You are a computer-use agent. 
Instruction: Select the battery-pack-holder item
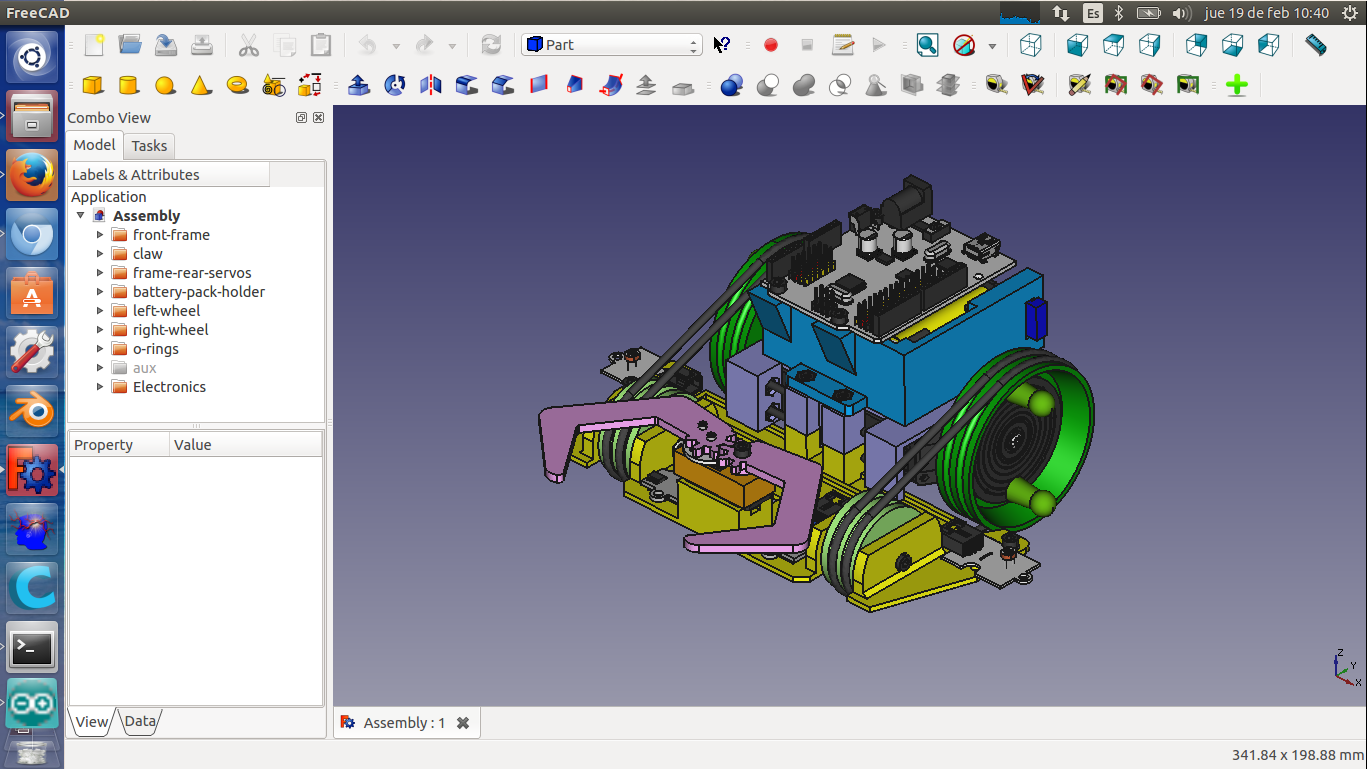[x=198, y=292]
